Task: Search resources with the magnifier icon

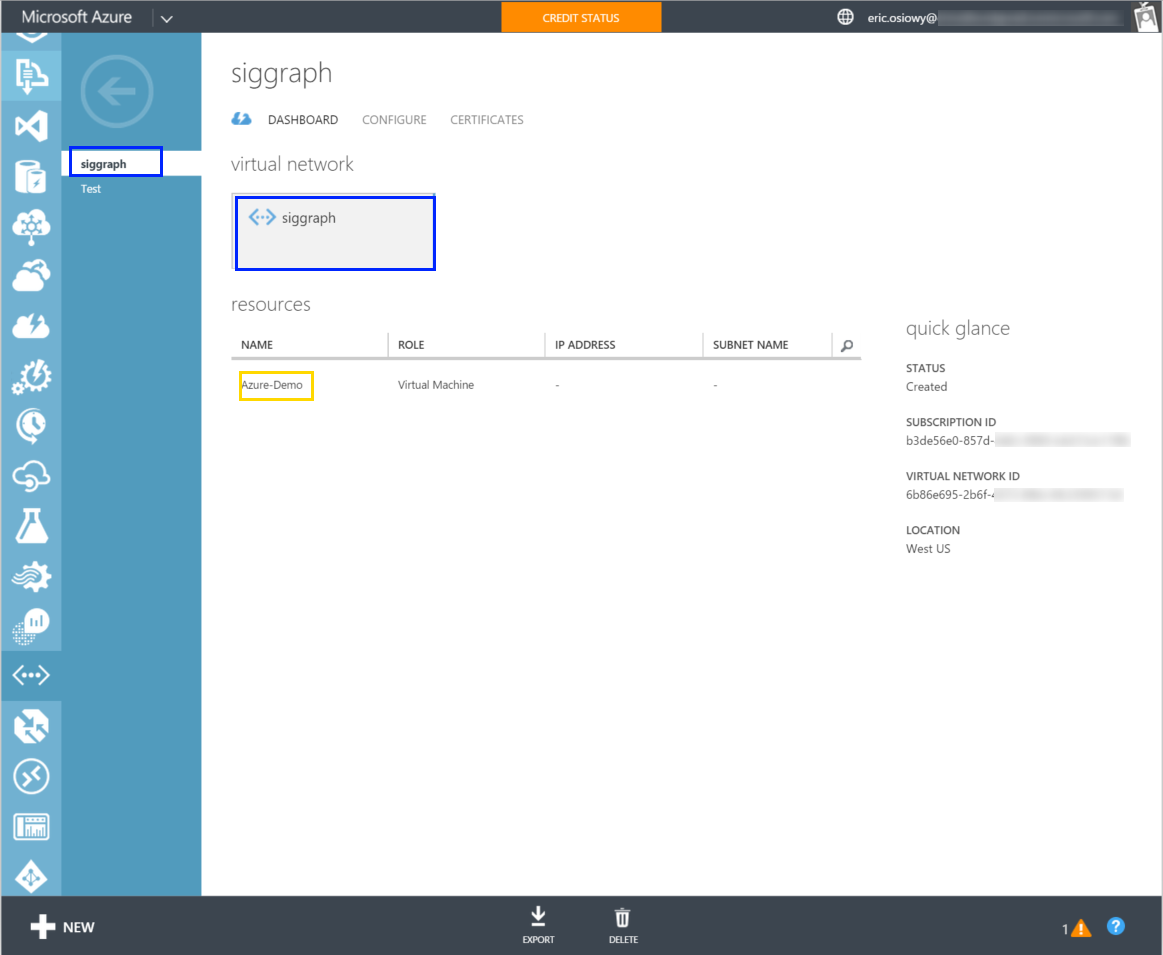Action: (846, 345)
